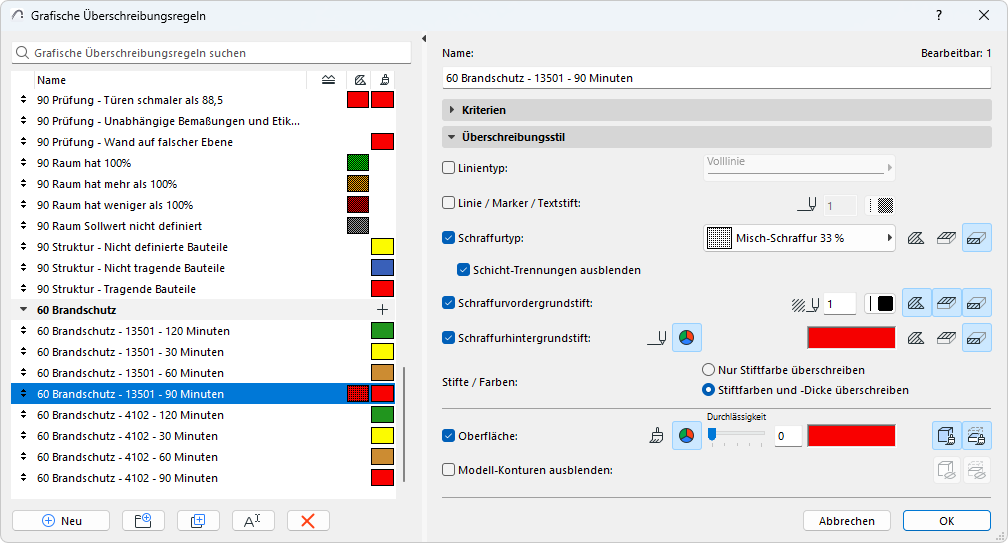Click Schraffurvordergrundstift pen number field

pyautogui.click(x=840, y=303)
